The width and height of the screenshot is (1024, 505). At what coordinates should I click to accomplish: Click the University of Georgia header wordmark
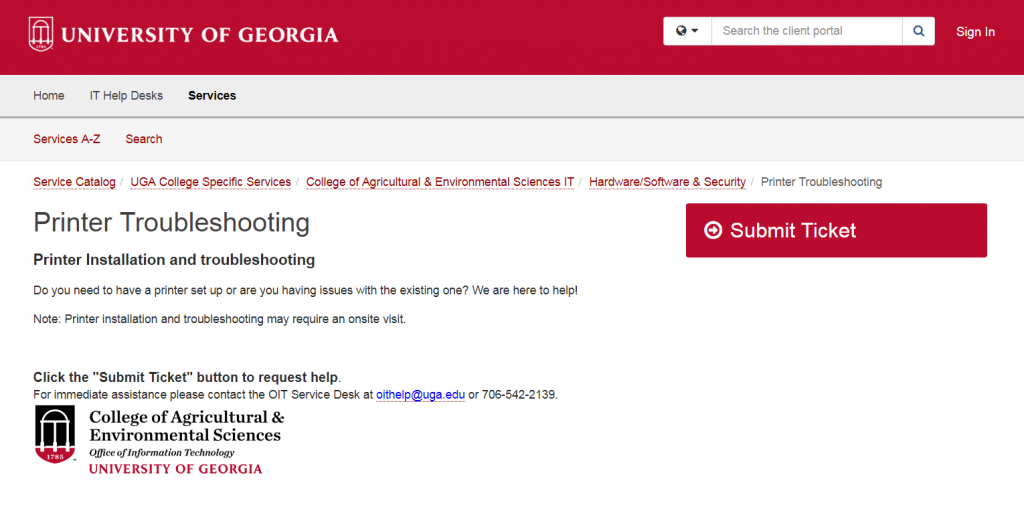(x=200, y=34)
